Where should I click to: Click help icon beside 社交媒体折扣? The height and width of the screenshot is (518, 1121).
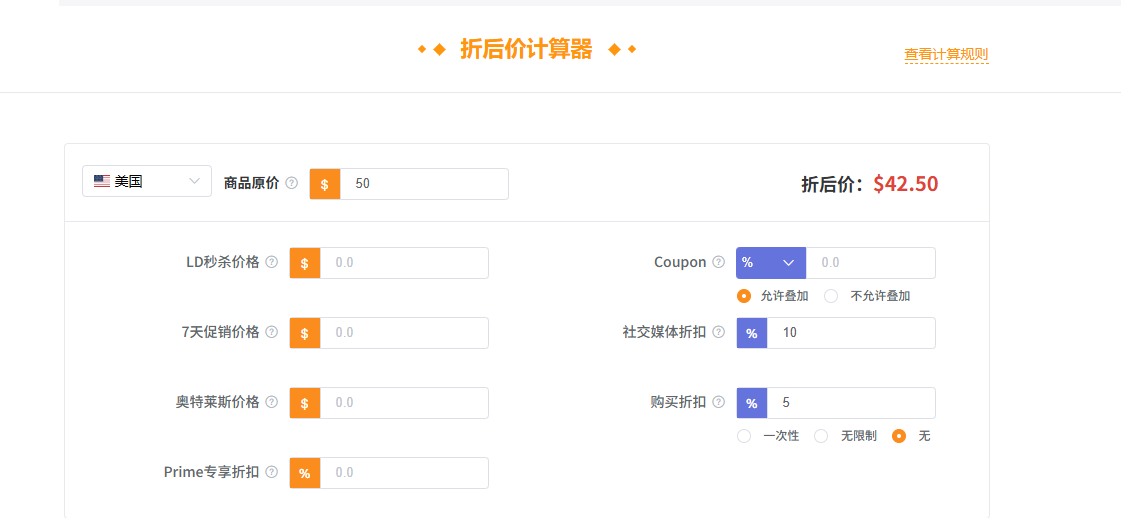(x=718, y=332)
